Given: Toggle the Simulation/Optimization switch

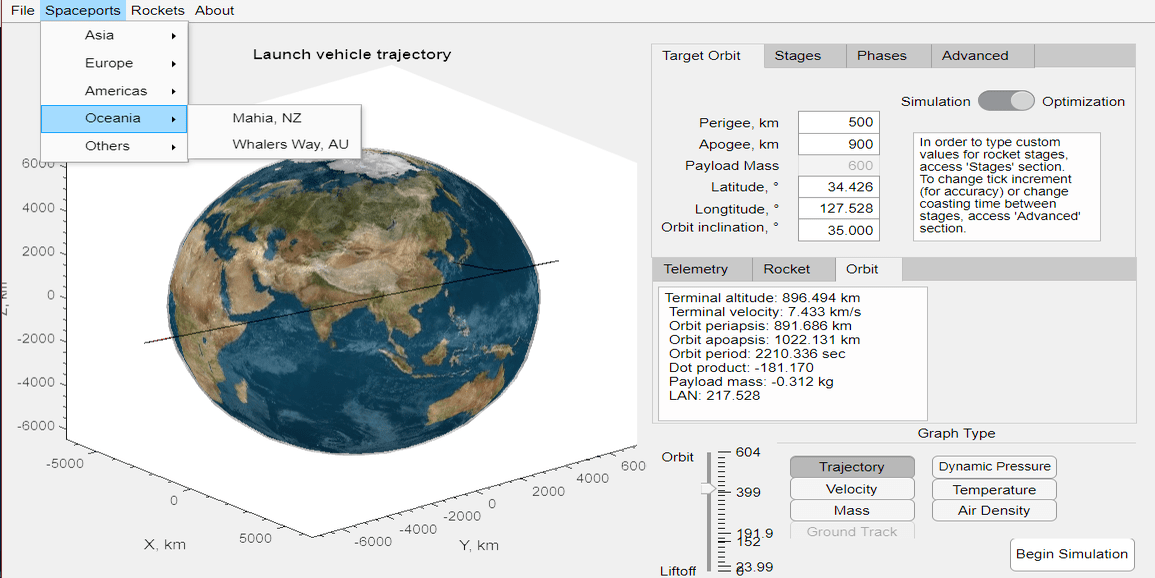Looking at the screenshot, I should click(1007, 101).
